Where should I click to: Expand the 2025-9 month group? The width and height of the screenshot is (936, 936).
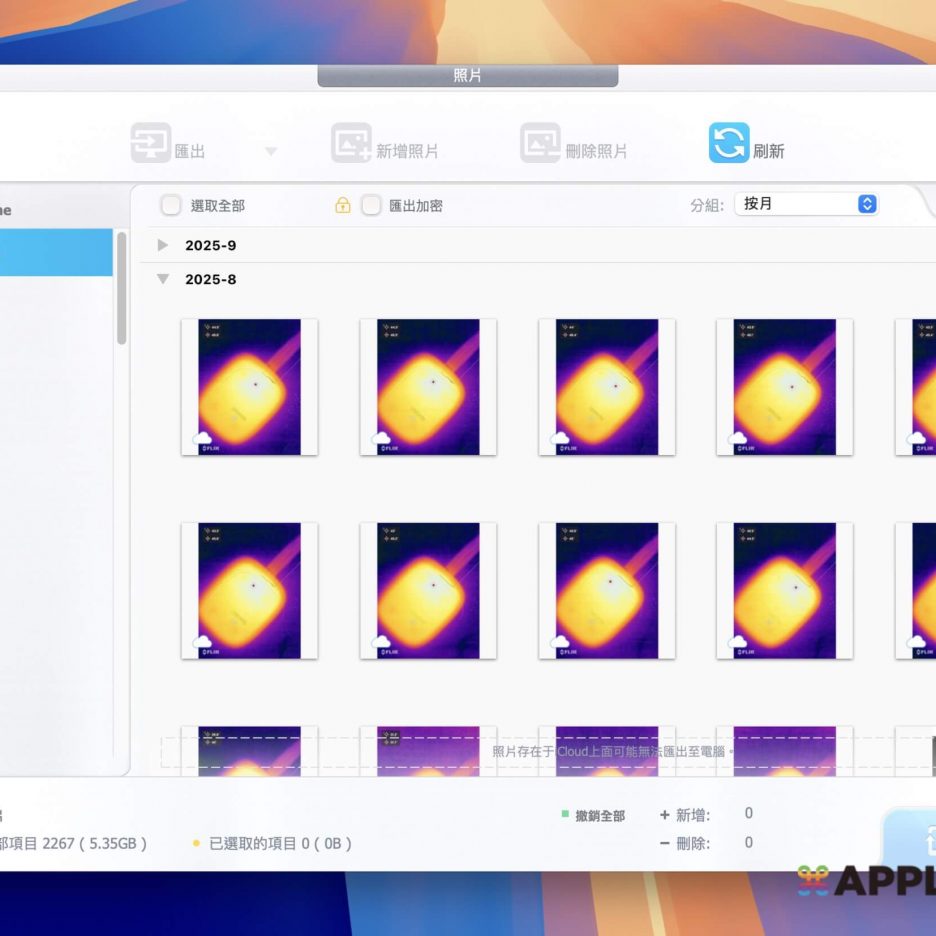(163, 245)
